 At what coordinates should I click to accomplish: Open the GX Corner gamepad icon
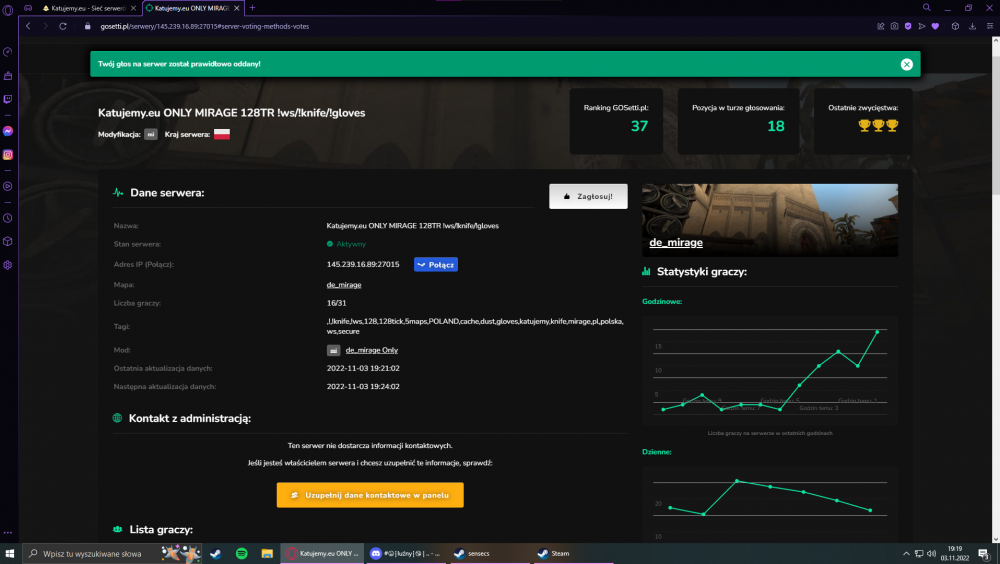point(28,8)
